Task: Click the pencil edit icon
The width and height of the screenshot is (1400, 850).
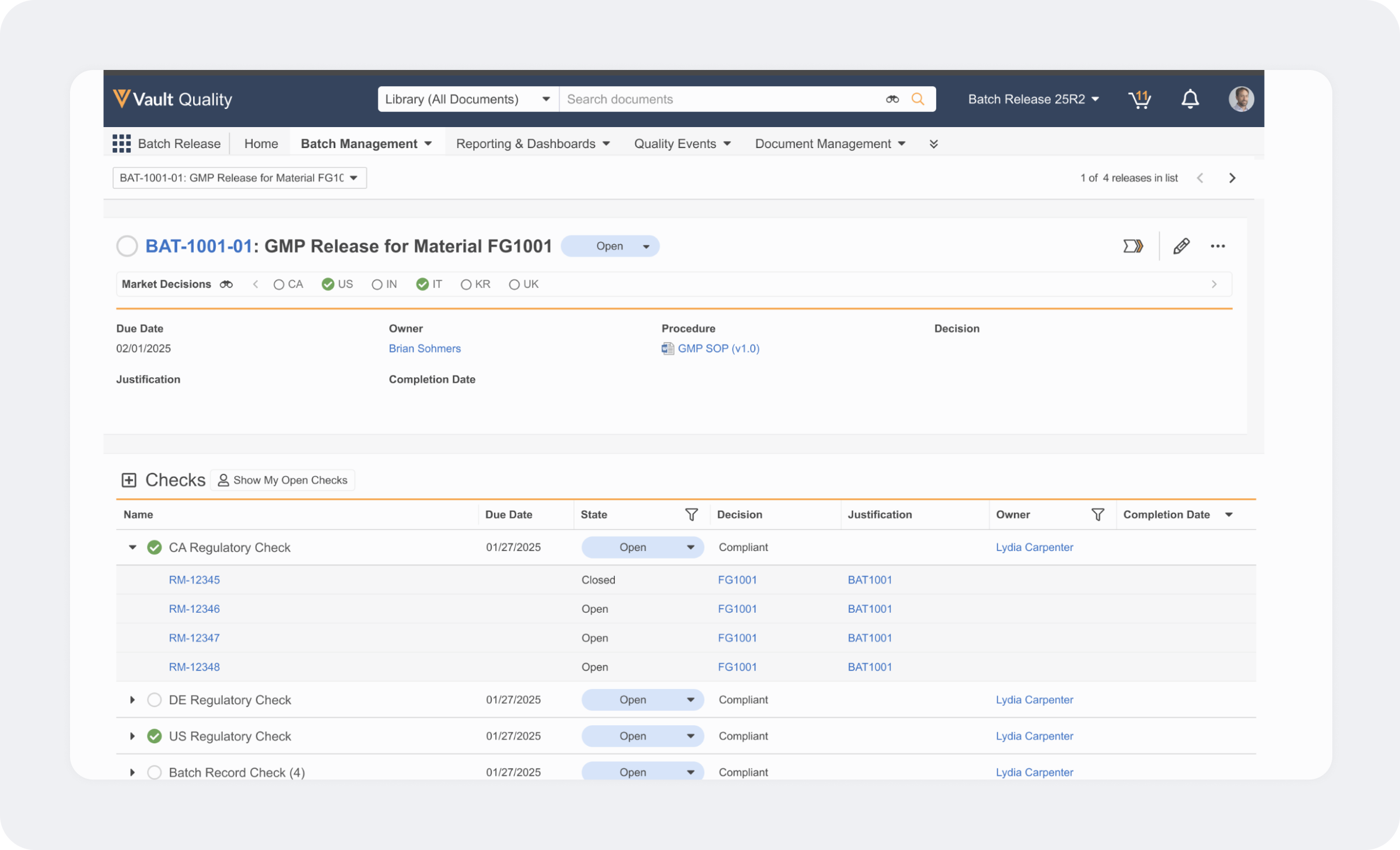Action: pyautogui.click(x=1181, y=246)
